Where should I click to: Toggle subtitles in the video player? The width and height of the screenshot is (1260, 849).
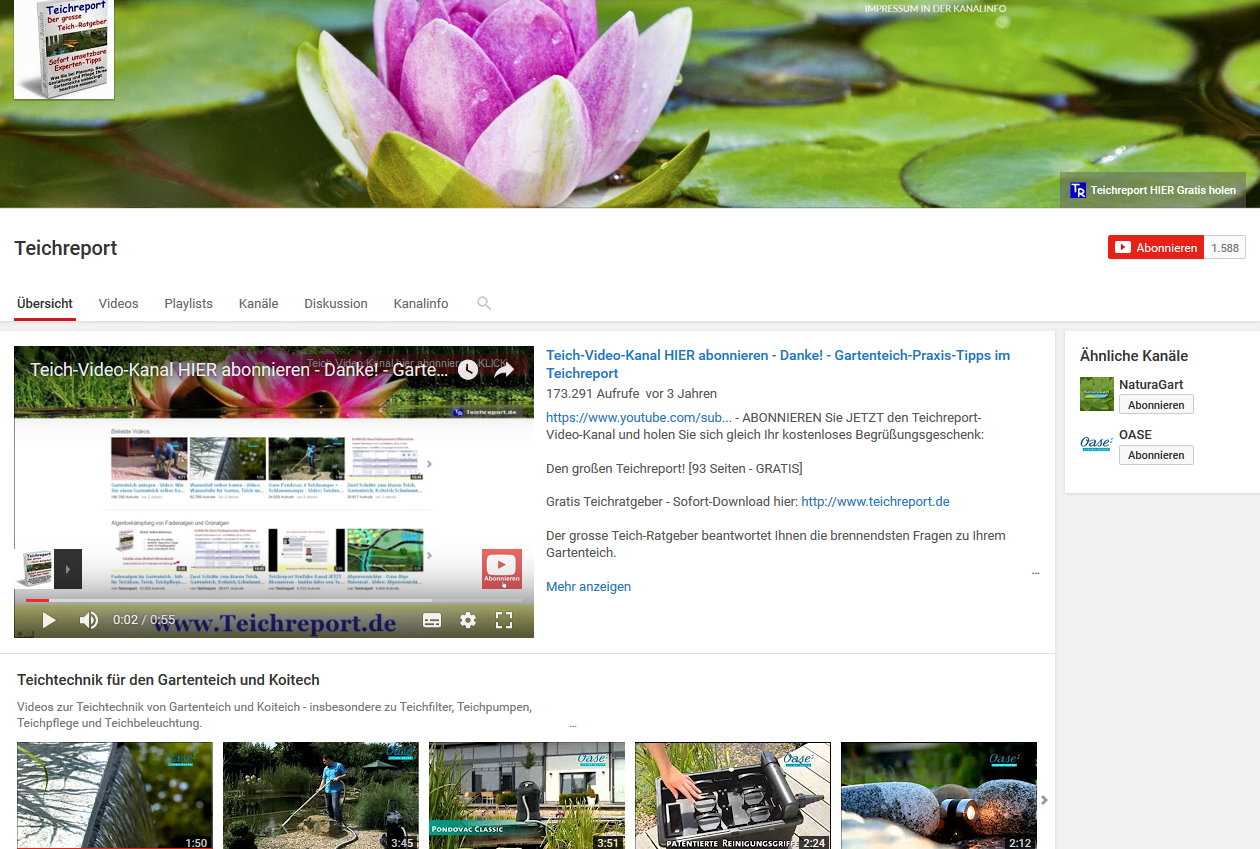tap(432, 620)
